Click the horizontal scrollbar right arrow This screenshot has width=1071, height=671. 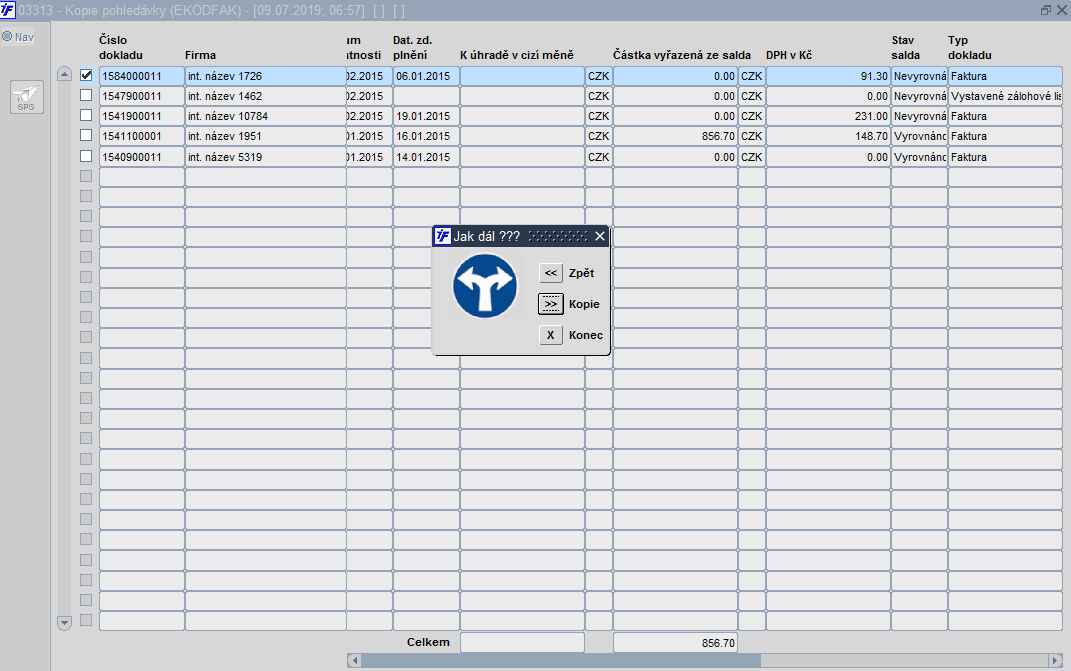pos(1055,660)
